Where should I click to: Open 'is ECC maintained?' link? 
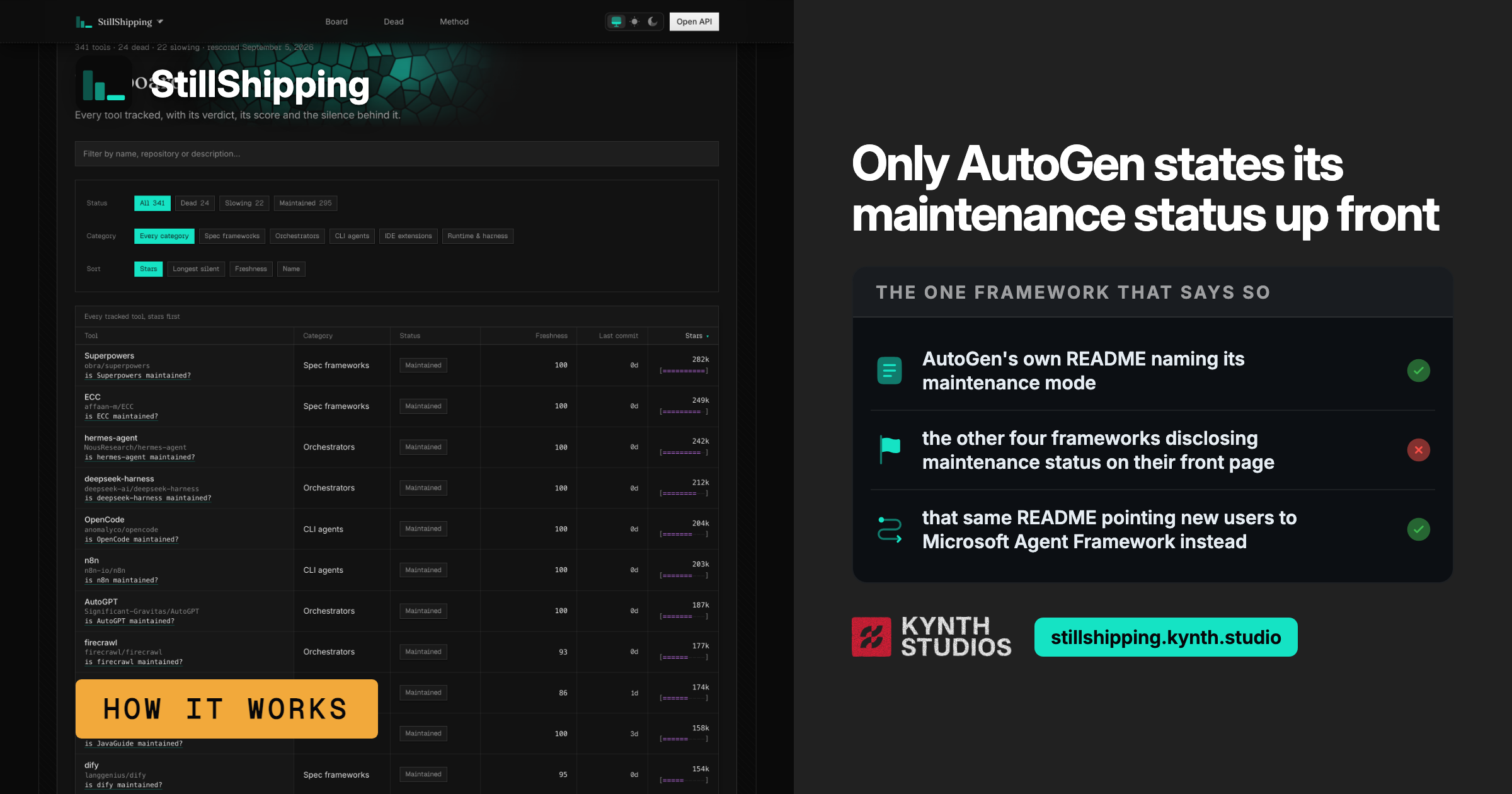point(121,417)
